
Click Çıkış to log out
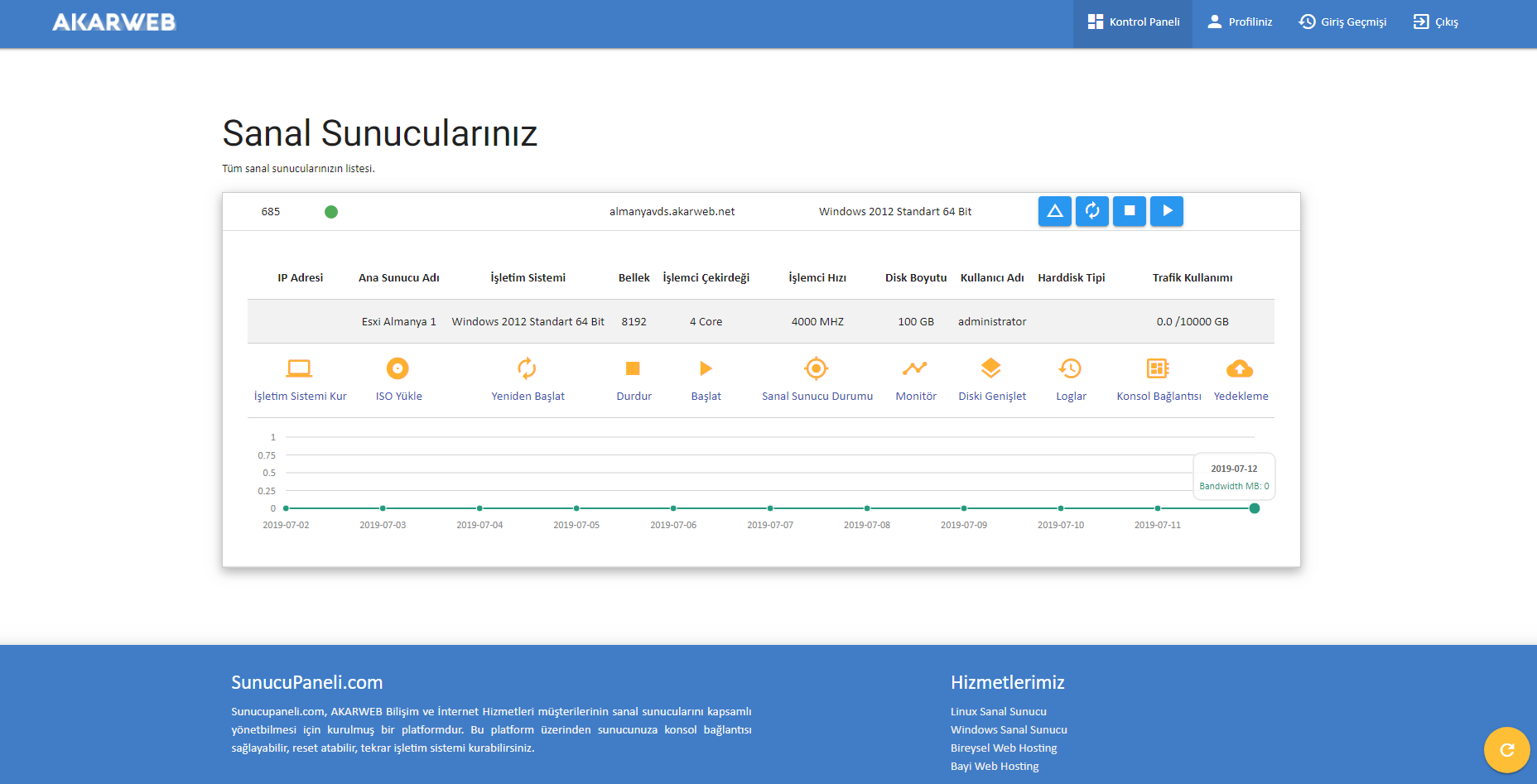tap(1436, 22)
